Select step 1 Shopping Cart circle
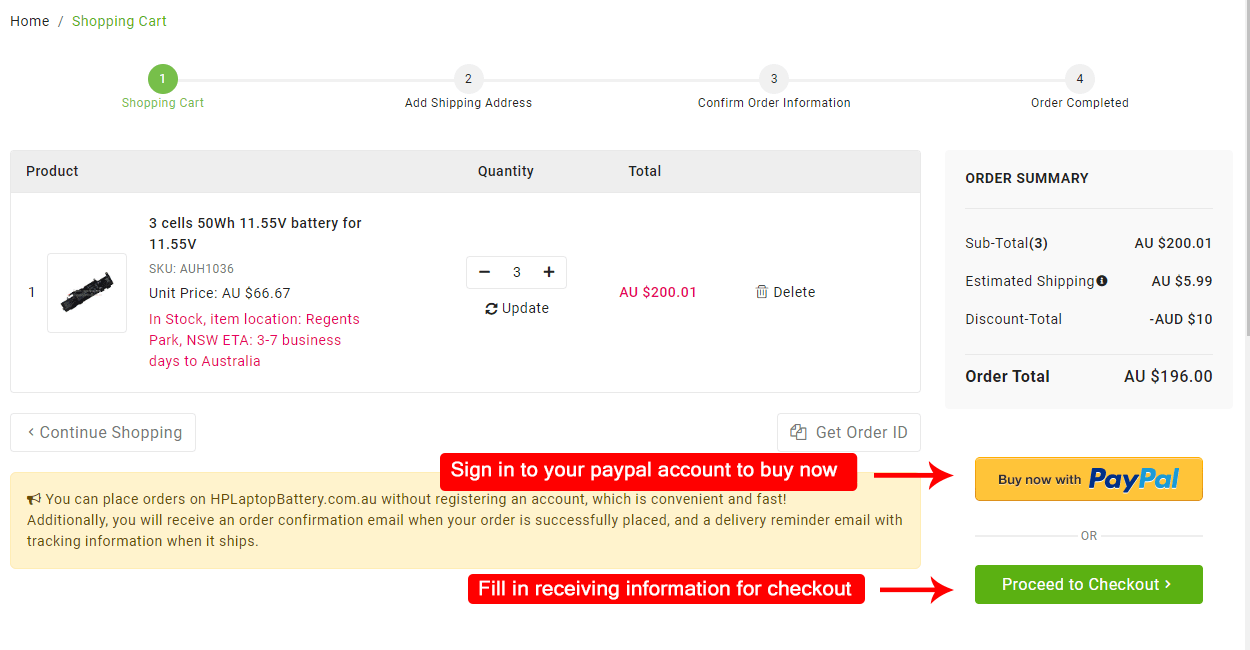The width and height of the screenshot is (1250, 650). coord(162,79)
